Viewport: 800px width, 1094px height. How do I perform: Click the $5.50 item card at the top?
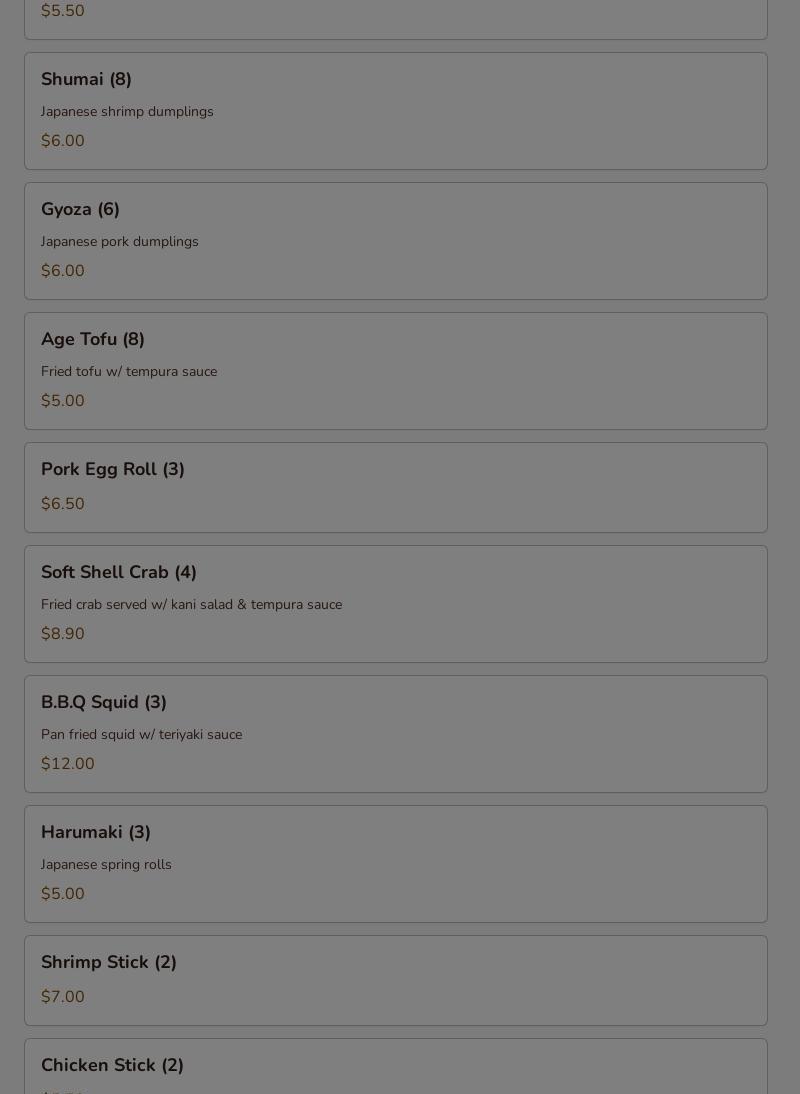click(x=395, y=20)
